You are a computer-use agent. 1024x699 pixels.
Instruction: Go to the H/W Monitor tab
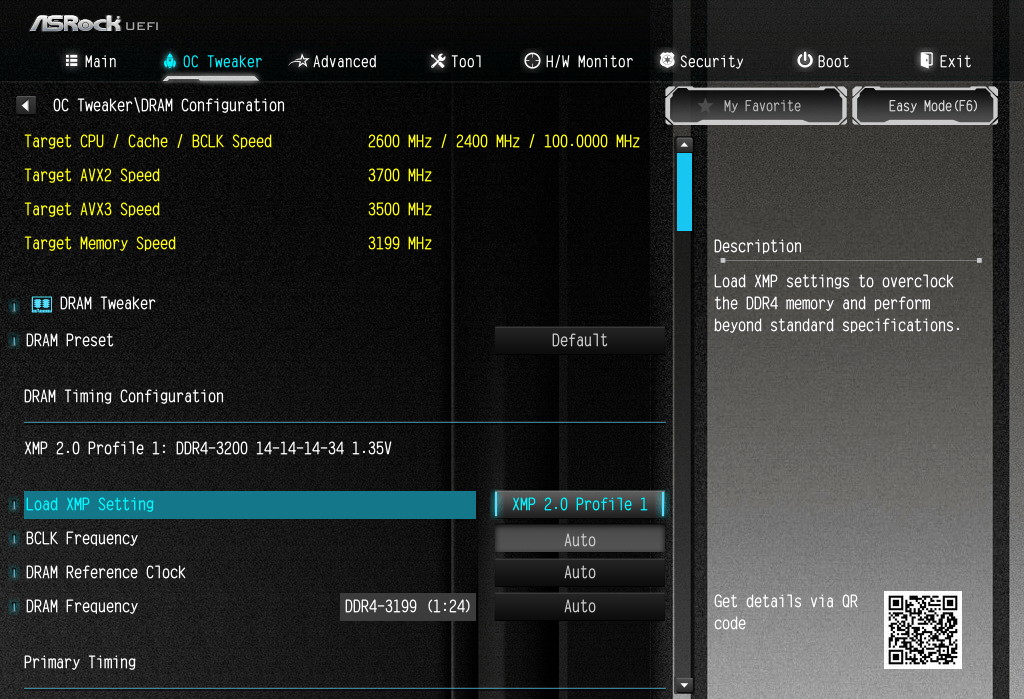coord(579,62)
